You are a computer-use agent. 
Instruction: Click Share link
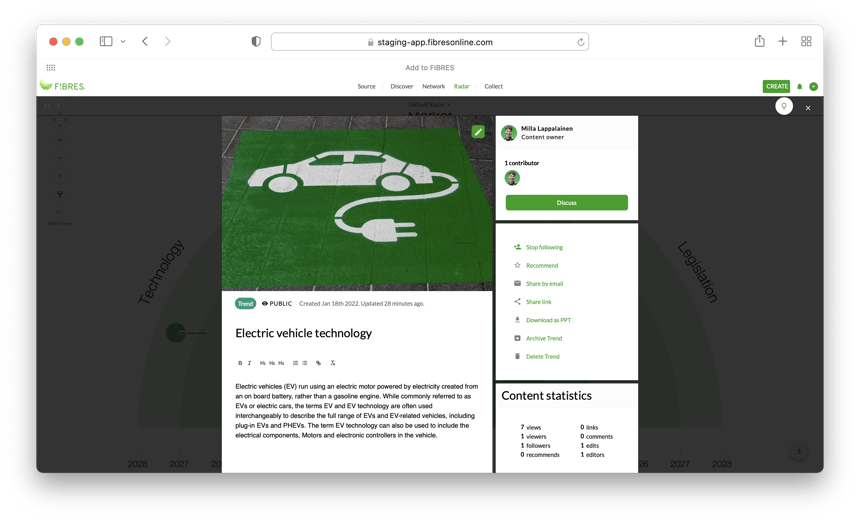coord(539,302)
